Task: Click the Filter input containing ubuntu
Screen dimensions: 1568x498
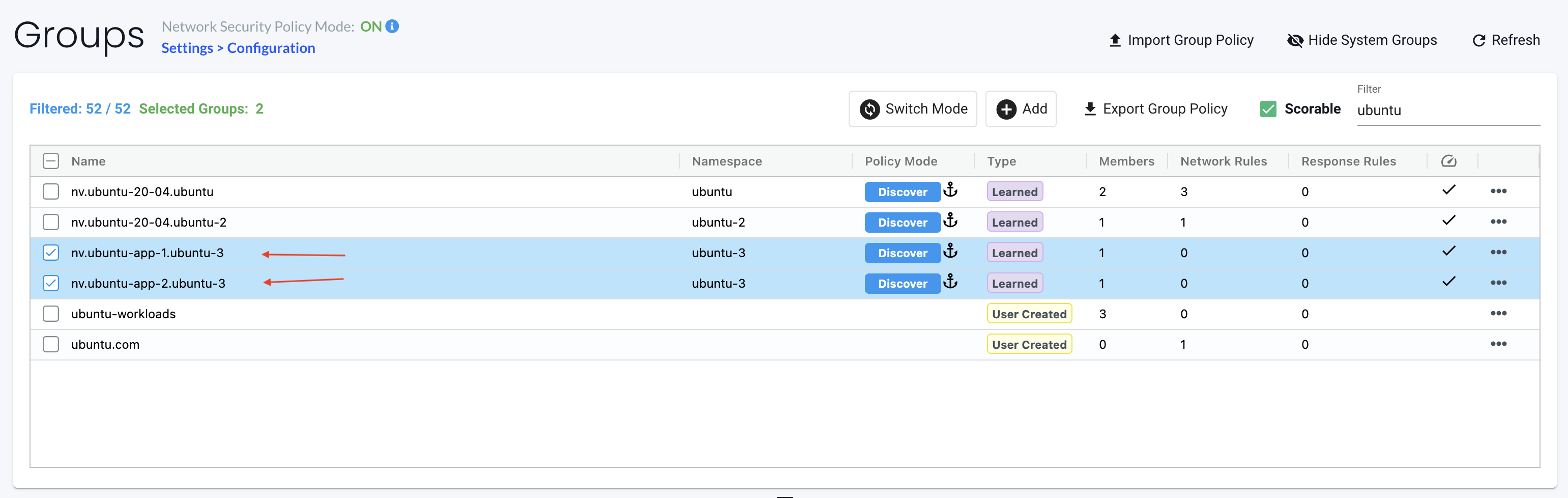Action: (1448, 110)
